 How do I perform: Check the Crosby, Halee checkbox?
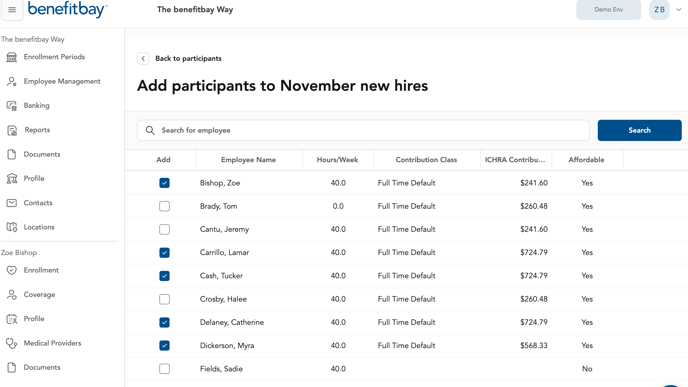click(165, 299)
